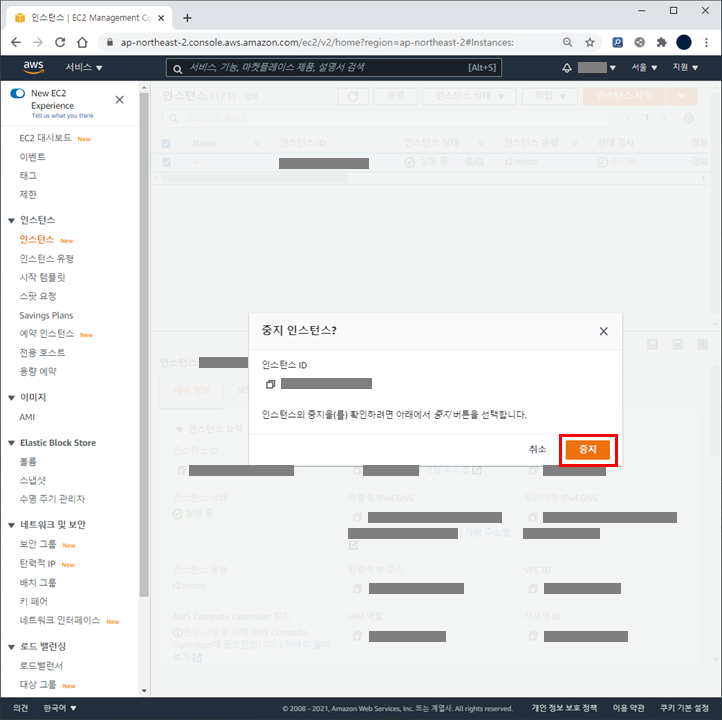
Task: Go to 이벤트 in the sidebar
Action: [32, 157]
